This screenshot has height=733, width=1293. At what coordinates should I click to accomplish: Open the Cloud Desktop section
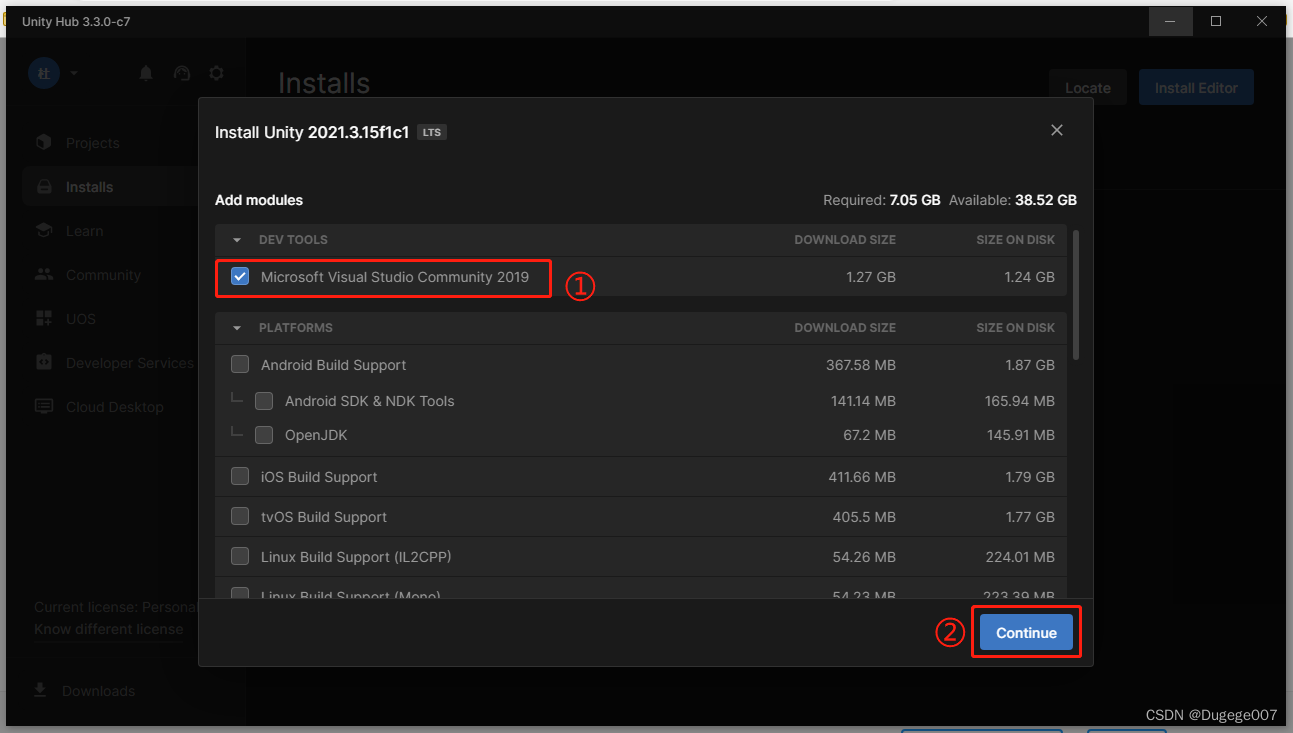(x=114, y=407)
